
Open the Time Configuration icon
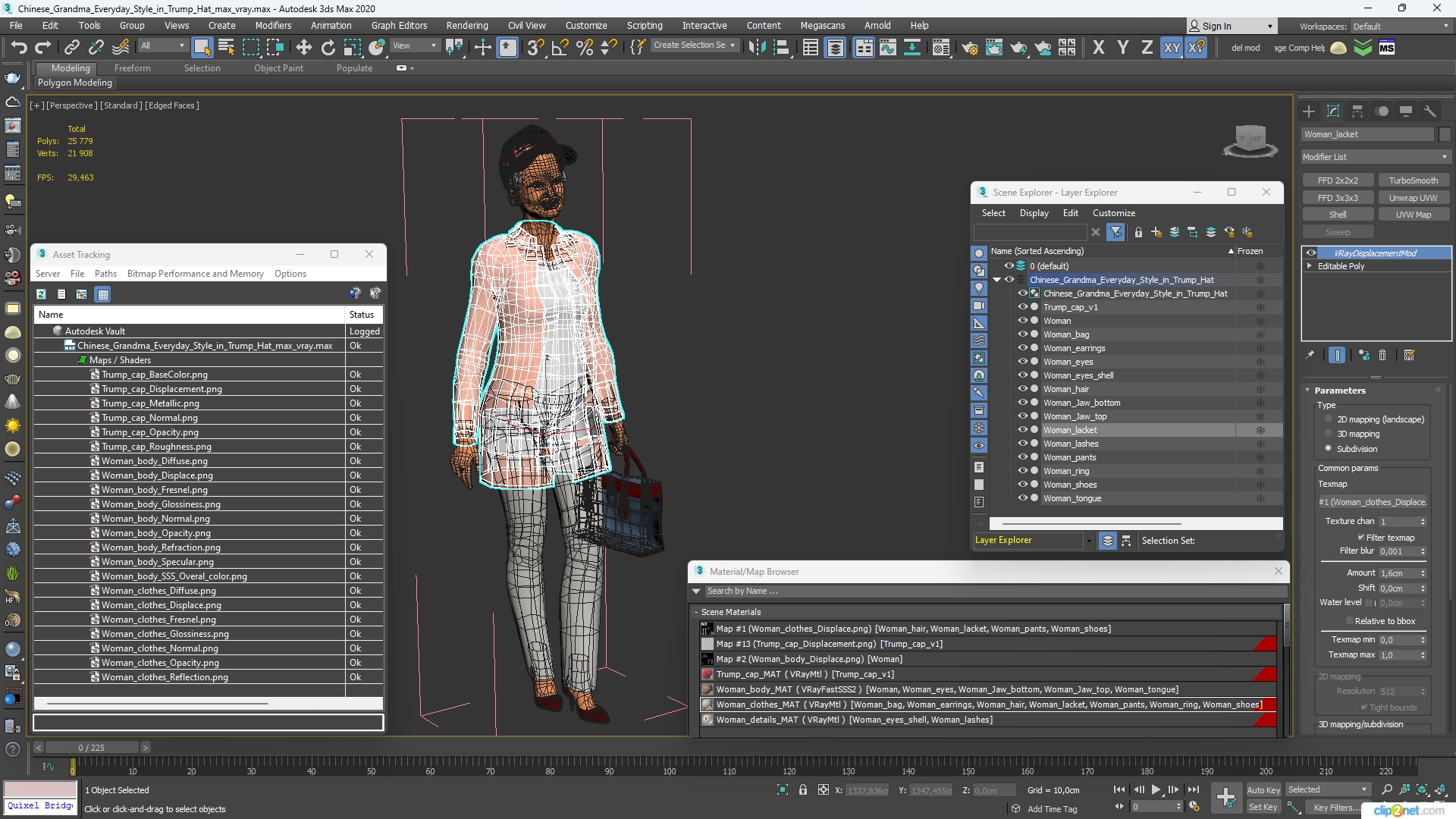tap(1194, 807)
